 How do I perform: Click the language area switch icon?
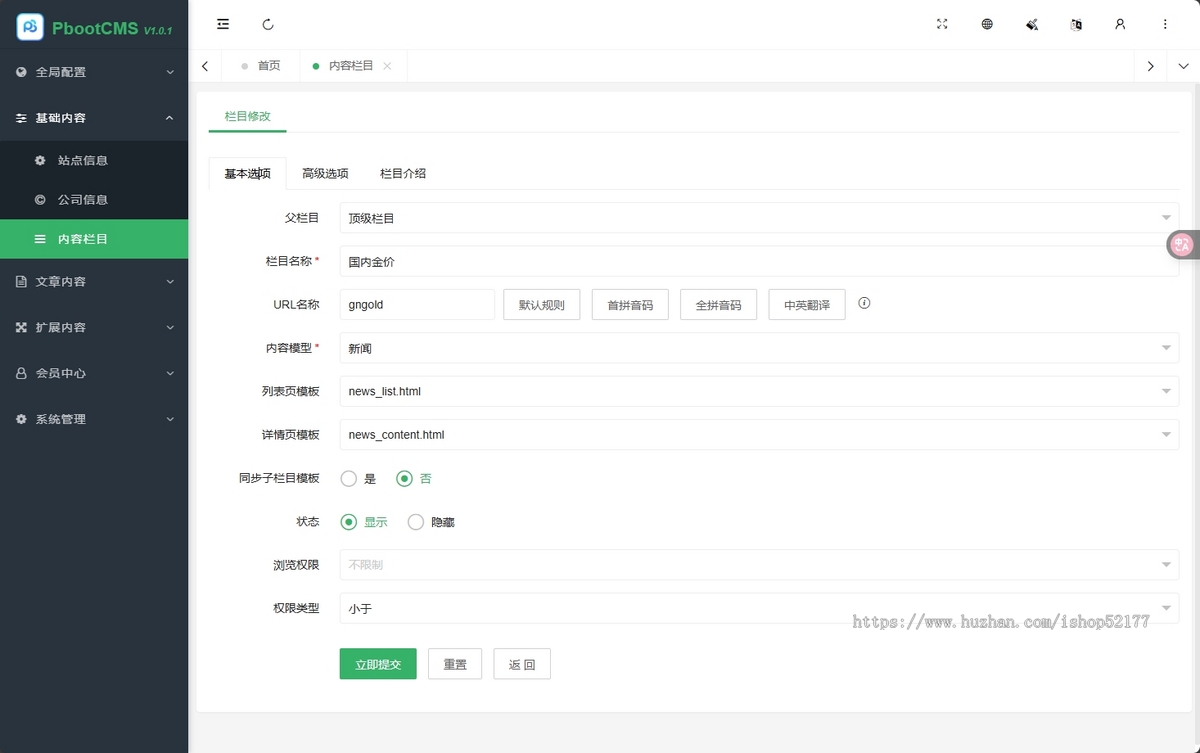coord(1076,24)
